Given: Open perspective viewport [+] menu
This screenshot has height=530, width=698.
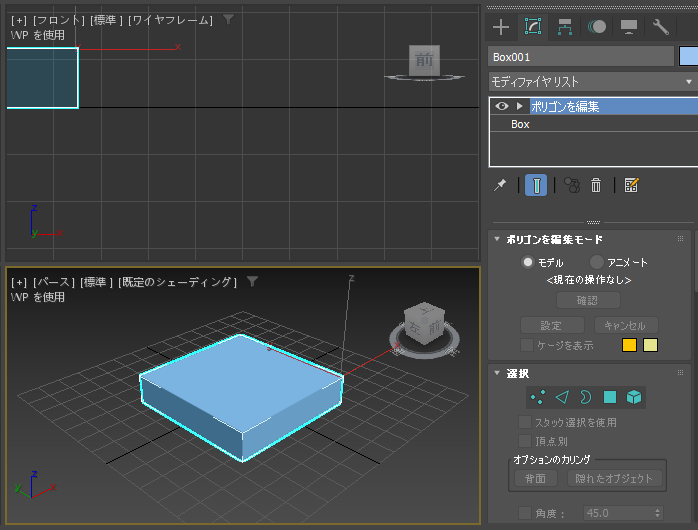Looking at the screenshot, I should pyautogui.click(x=19, y=283).
